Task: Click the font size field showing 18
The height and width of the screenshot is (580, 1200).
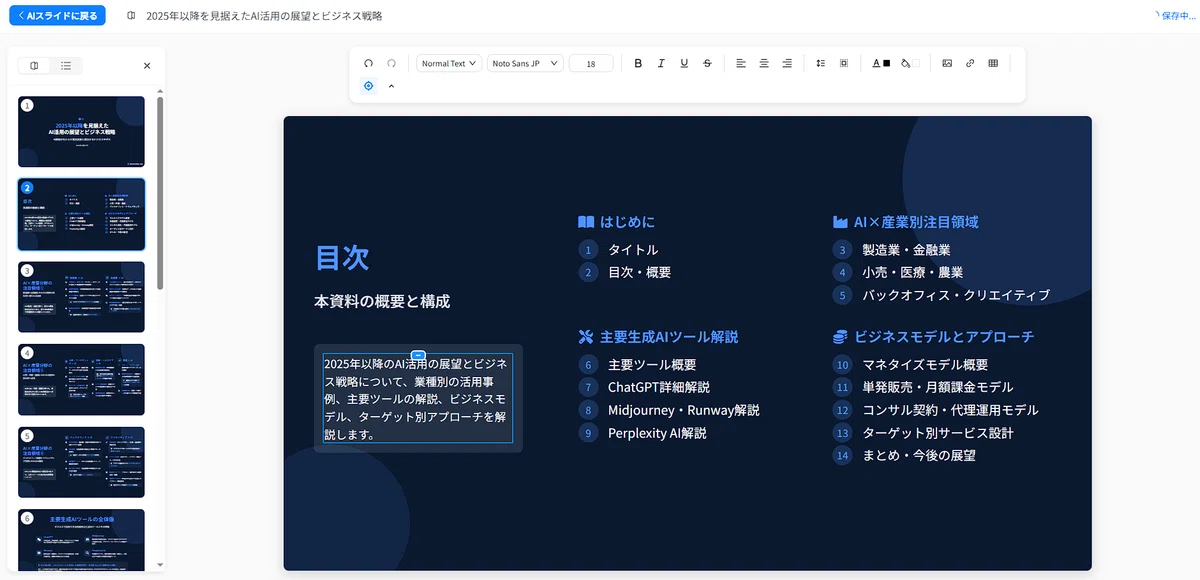Action: tap(591, 63)
